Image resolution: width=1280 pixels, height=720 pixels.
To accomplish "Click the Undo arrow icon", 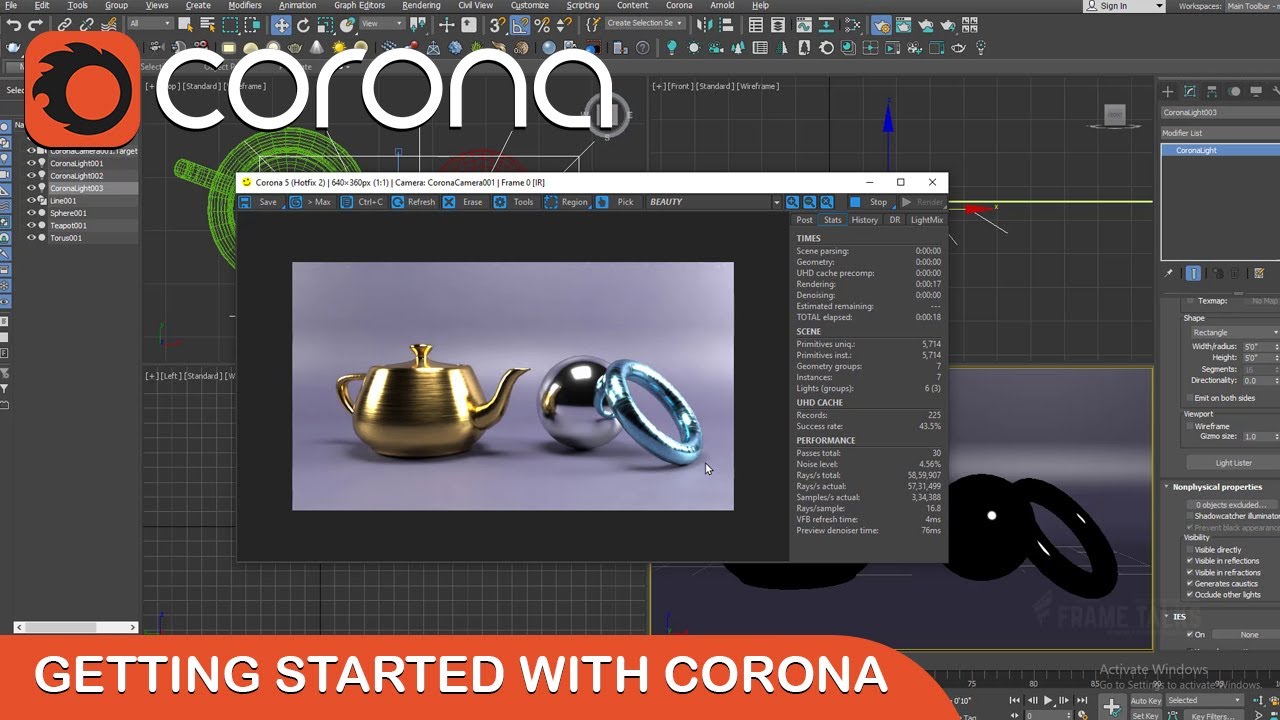I will coord(14,25).
